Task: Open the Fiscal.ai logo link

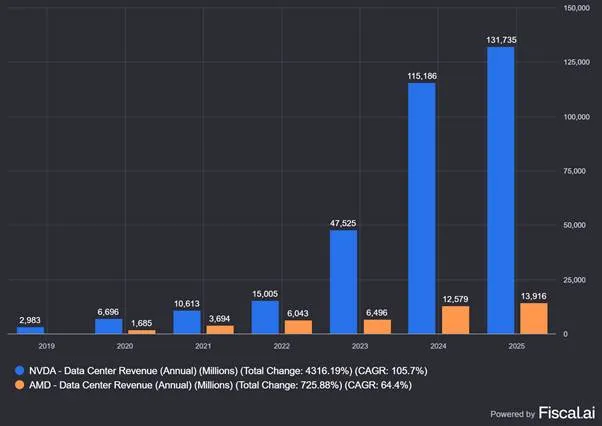Action: (x=567, y=413)
